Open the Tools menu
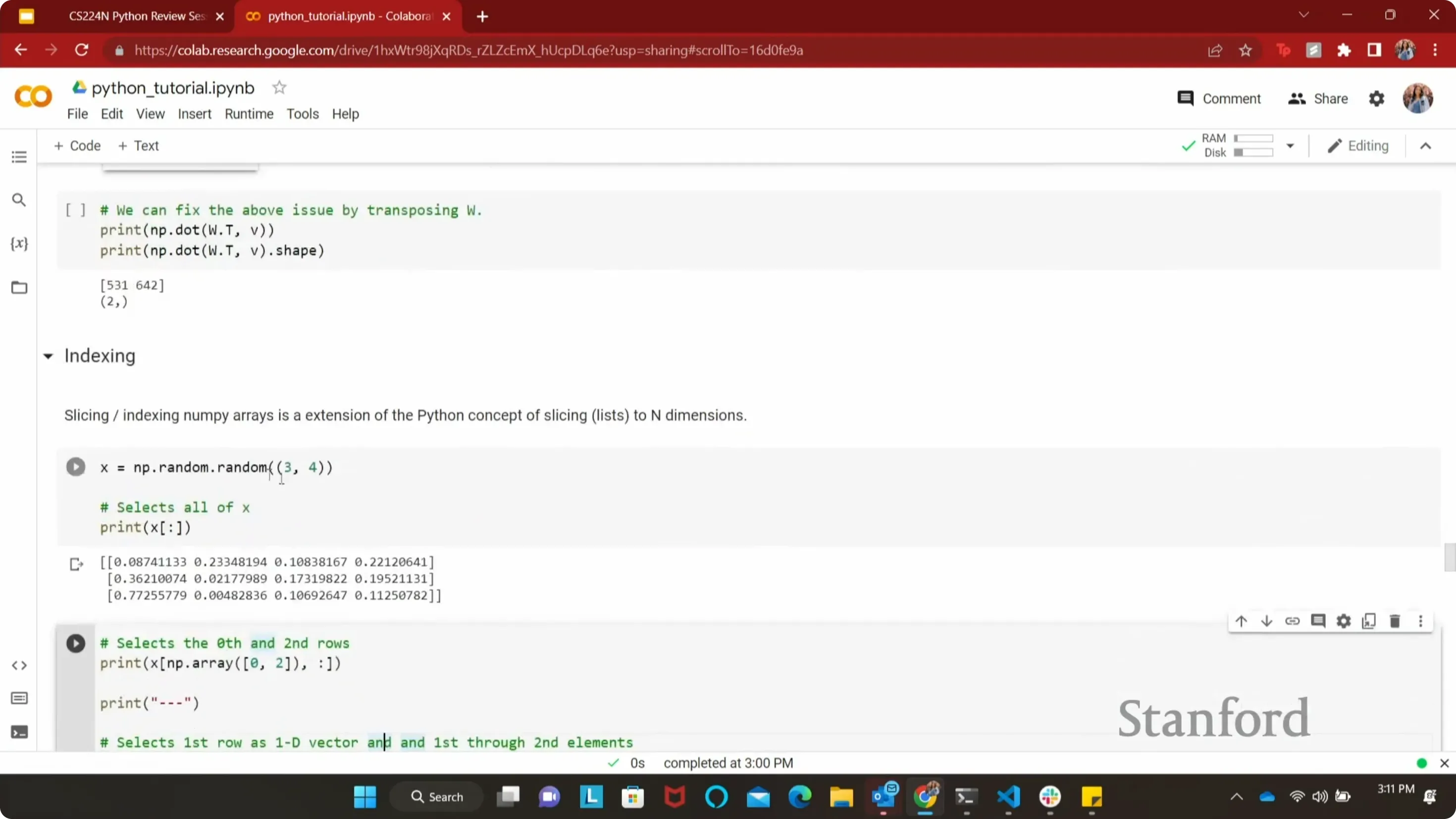The height and width of the screenshot is (819, 1456). [303, 114]
